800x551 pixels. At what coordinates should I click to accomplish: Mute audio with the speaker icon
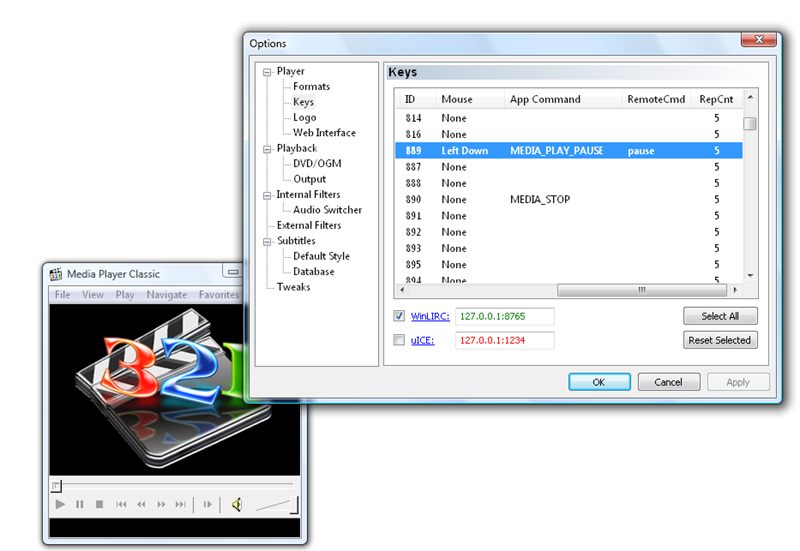[x=237, y=505]
